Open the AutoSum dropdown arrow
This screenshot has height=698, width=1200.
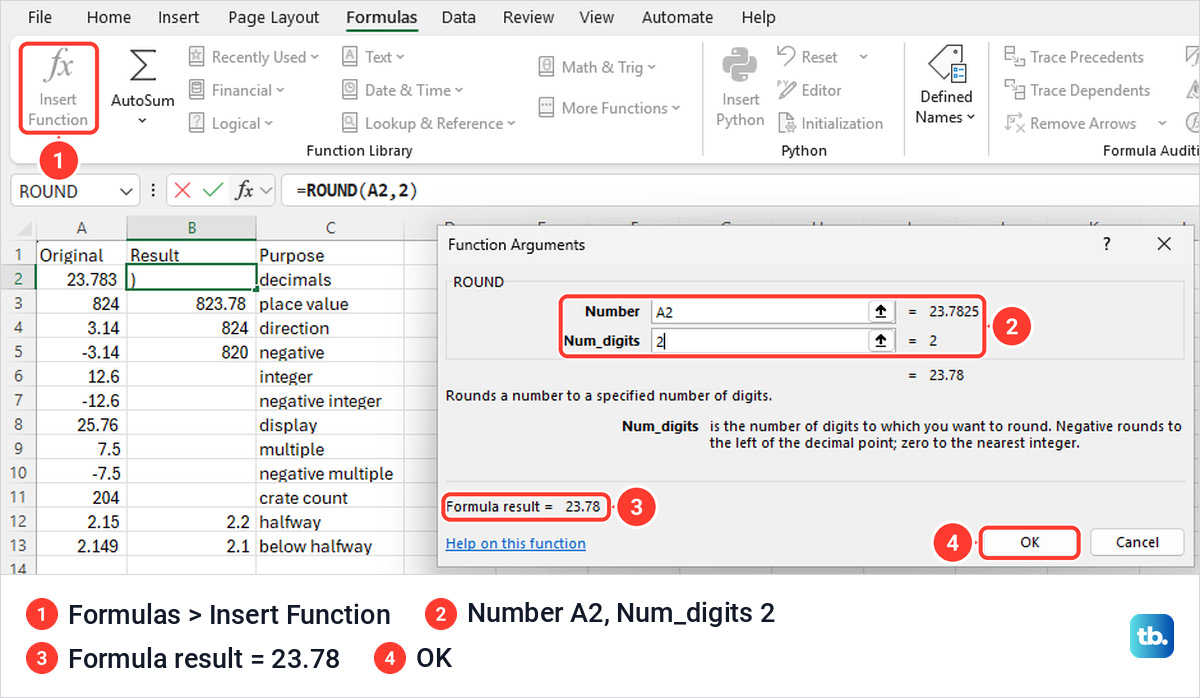[x=142, y=121]
